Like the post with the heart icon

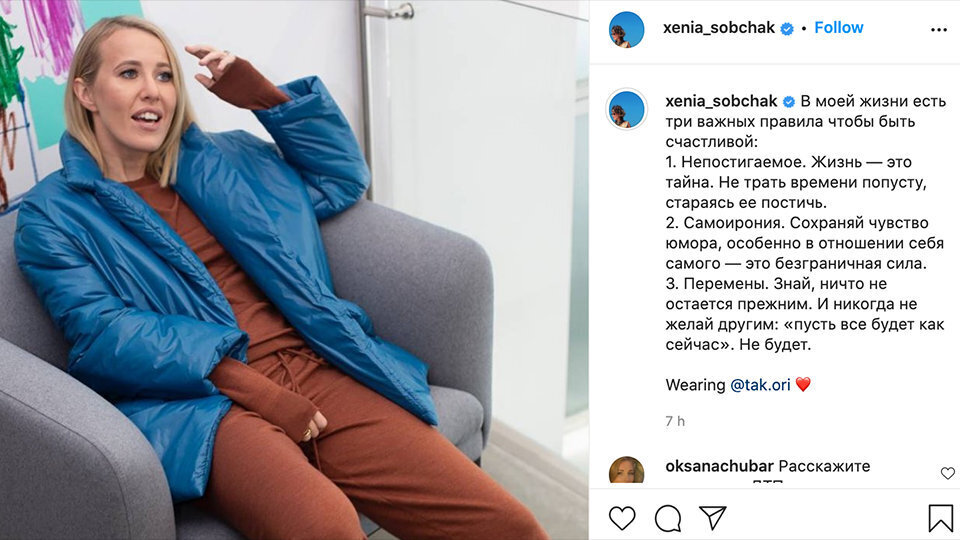[622, 518]
